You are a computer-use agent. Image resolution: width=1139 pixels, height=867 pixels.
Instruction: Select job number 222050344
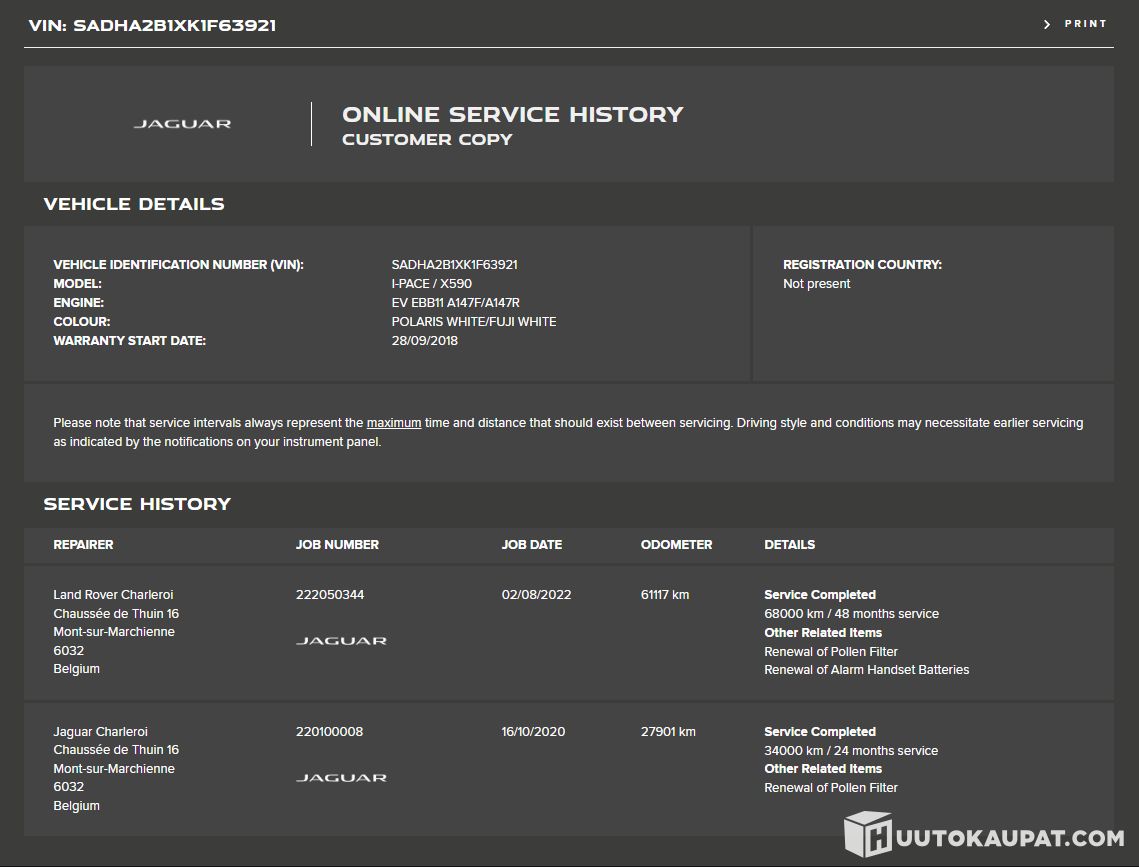pos(330,595)
